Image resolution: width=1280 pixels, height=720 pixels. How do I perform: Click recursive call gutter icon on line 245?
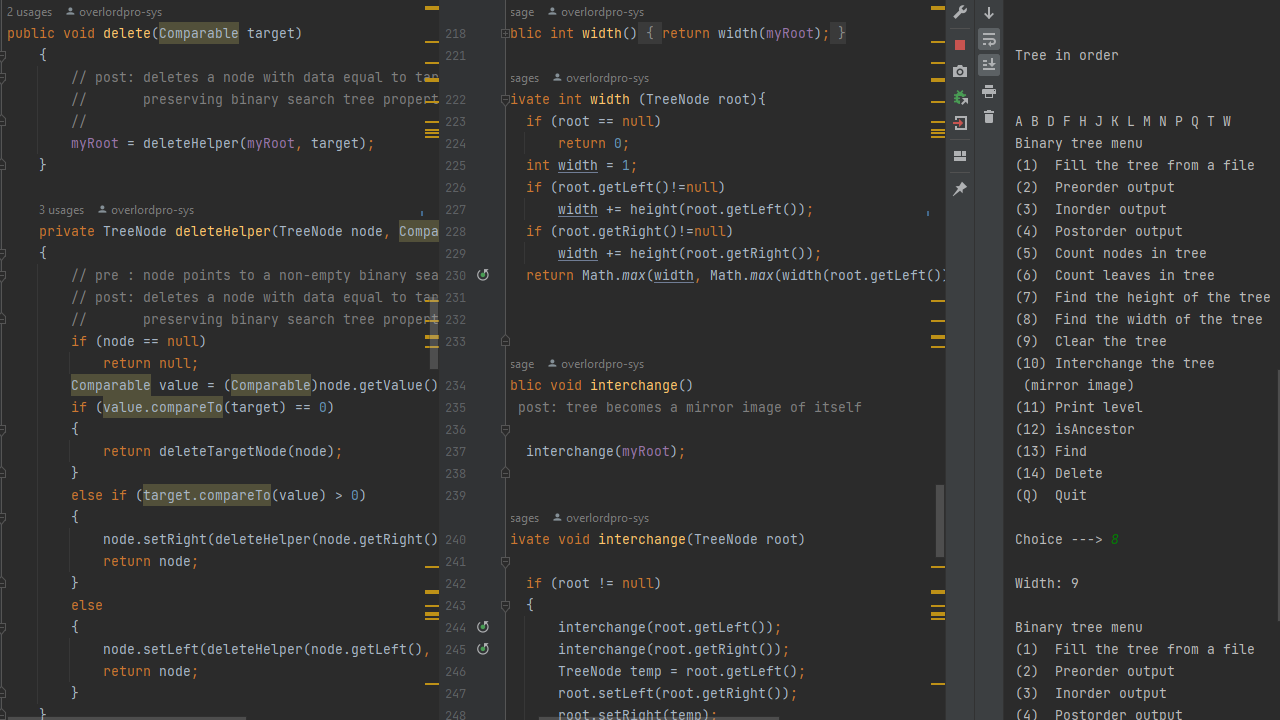483,649
